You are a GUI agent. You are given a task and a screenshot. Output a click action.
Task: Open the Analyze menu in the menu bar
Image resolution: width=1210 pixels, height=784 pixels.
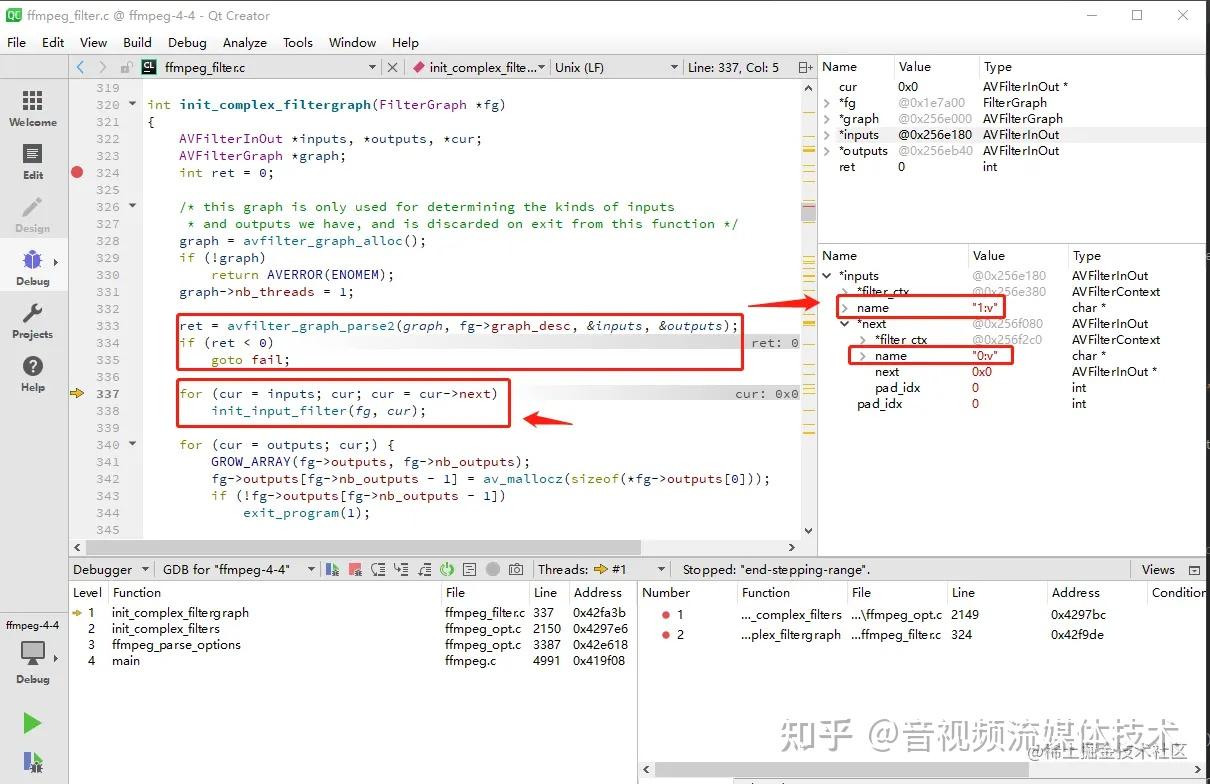click(245, 42)
